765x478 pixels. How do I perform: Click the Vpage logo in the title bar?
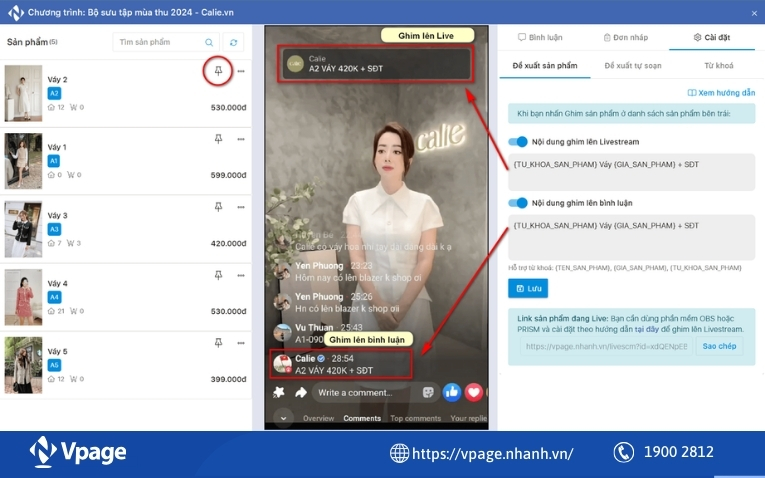16,13
